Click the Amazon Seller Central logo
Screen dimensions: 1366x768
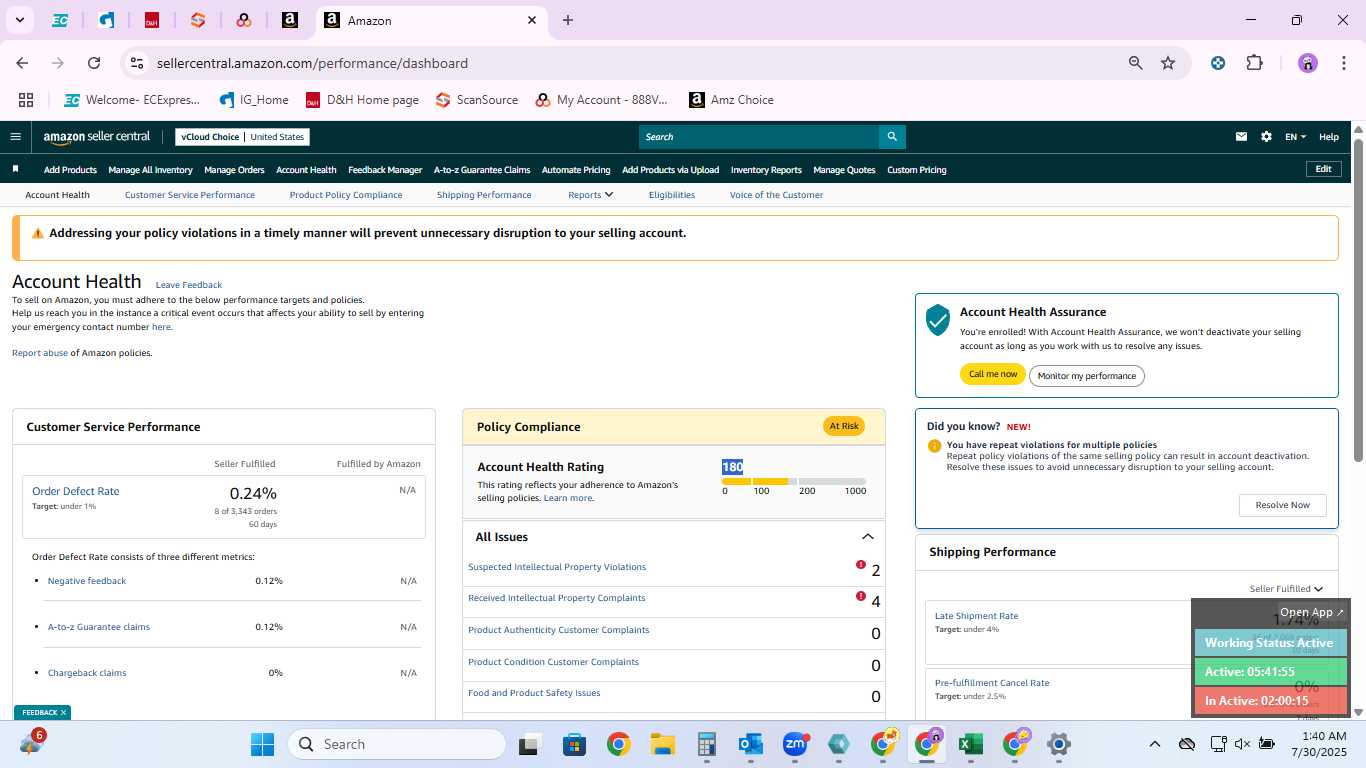(97, 137)
